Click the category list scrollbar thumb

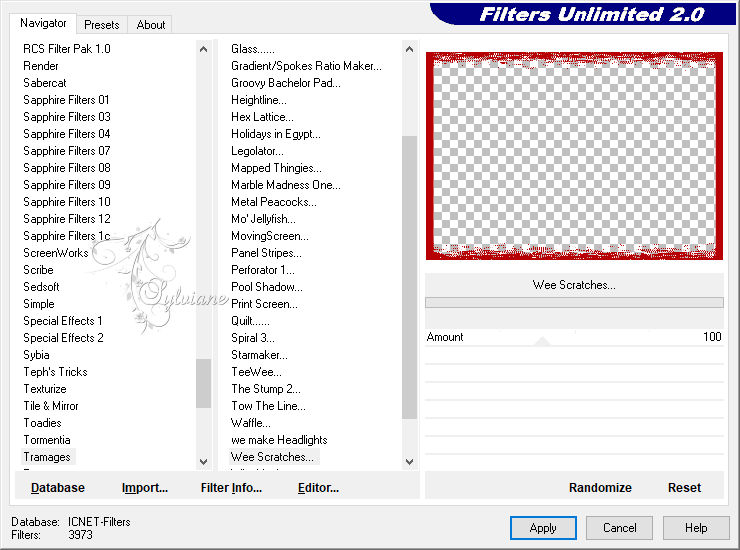[203, 383]
